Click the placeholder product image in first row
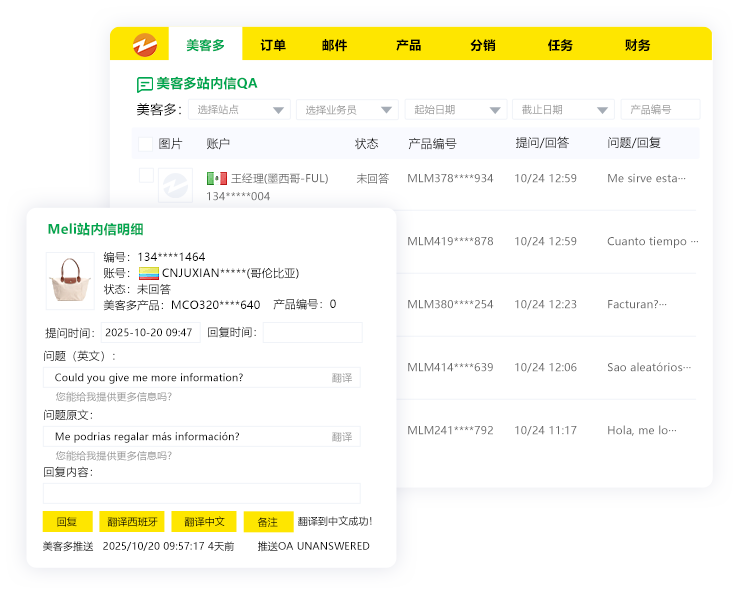The image size is (740, 590). click(176, 186)
